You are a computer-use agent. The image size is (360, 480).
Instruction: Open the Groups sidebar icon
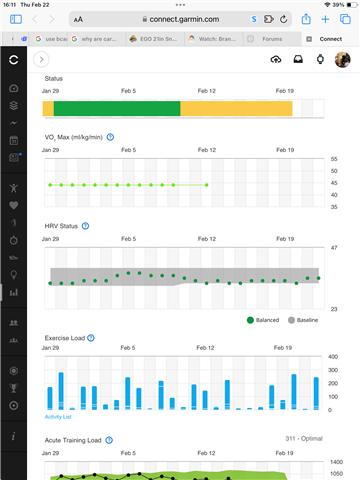(x=14, y=340)
